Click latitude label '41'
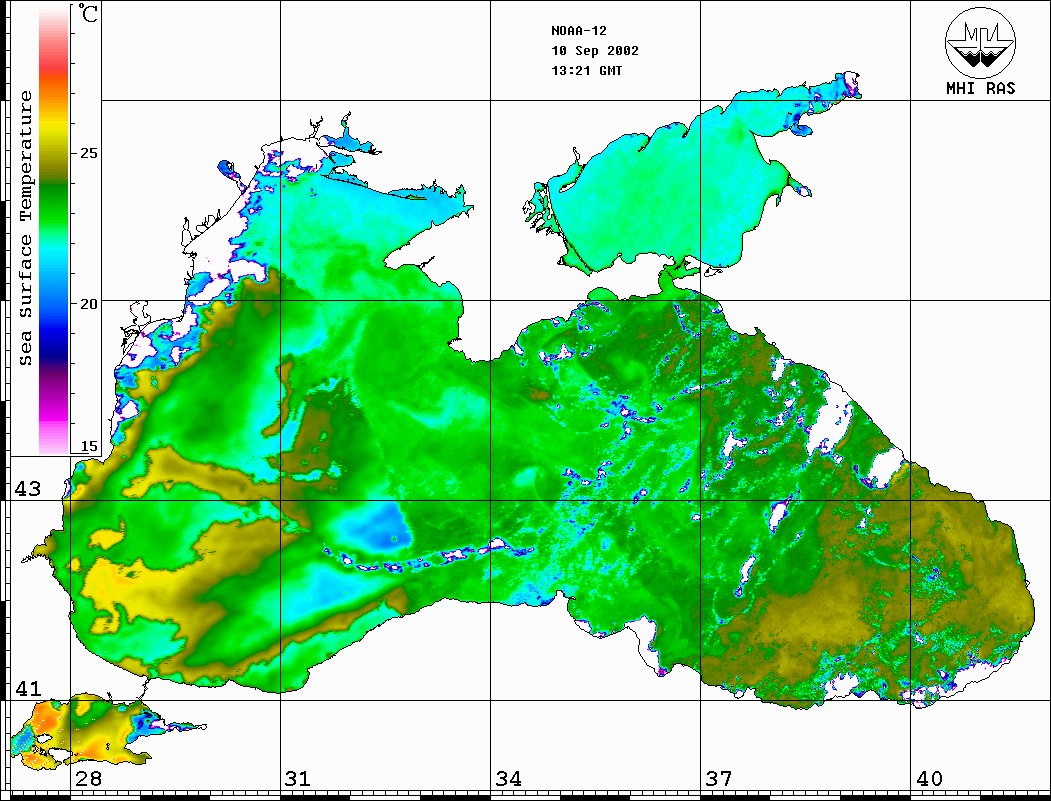Image resolution: width=1051 pixels, height=801 pixels. (x=28, y=688)
